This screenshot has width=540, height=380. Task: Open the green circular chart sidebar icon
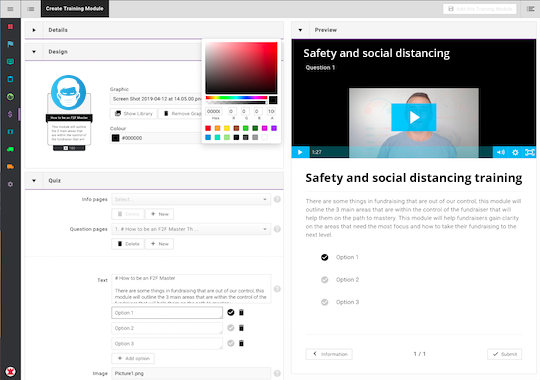10,97
